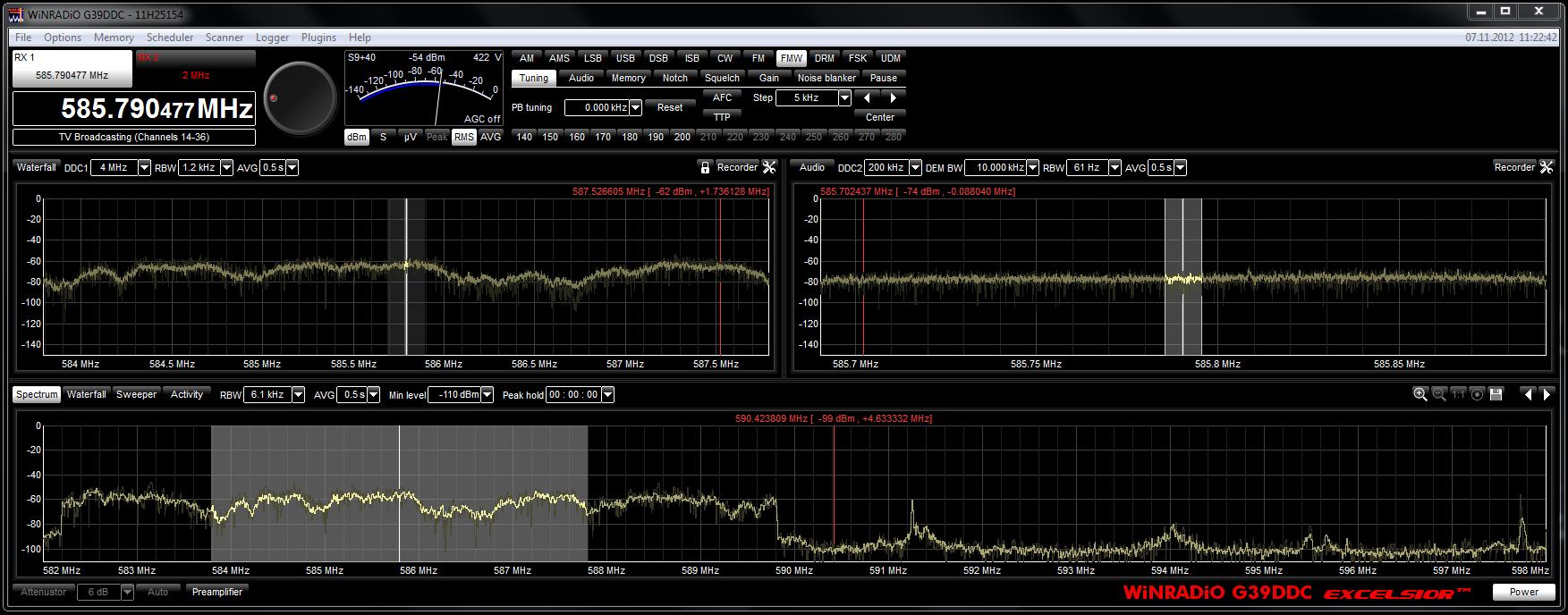Toggle the TTP button
Image resolution: width=1568 pixels, height=615 pixels.
722,116
